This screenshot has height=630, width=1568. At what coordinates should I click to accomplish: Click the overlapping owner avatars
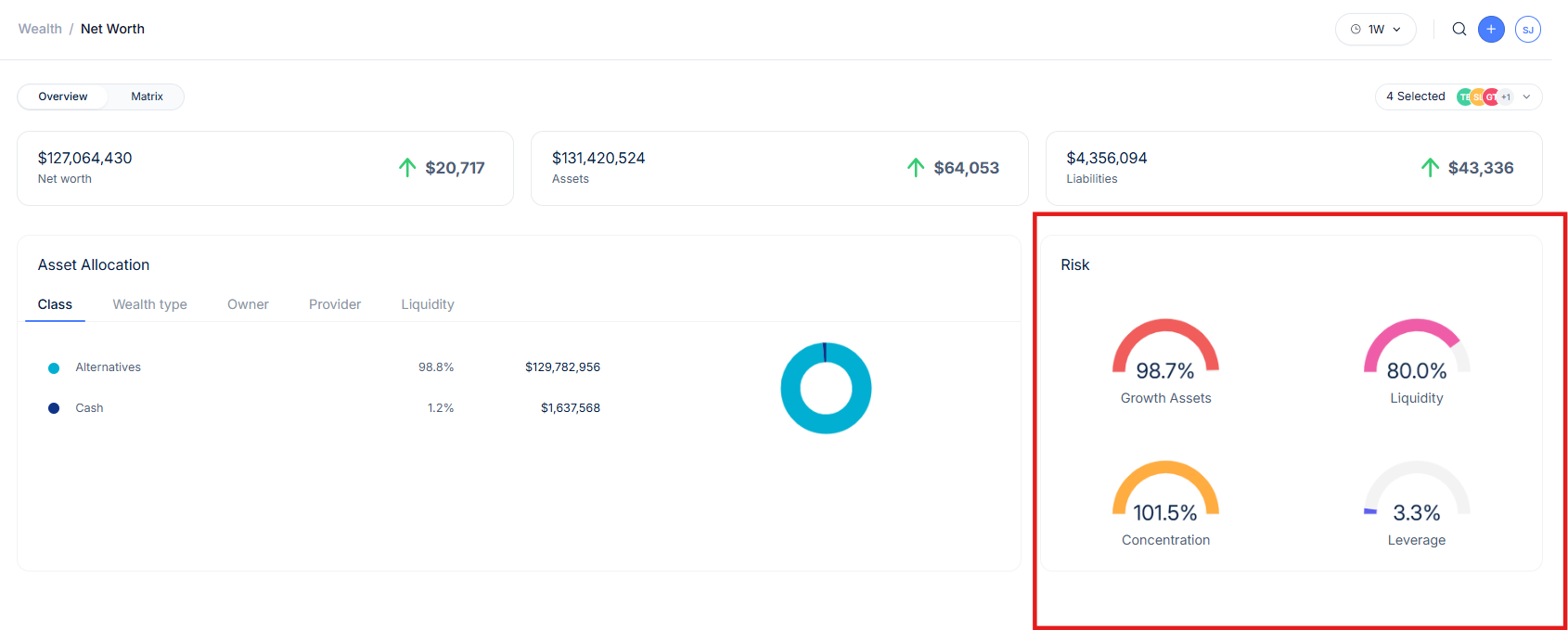[1483, 96]
